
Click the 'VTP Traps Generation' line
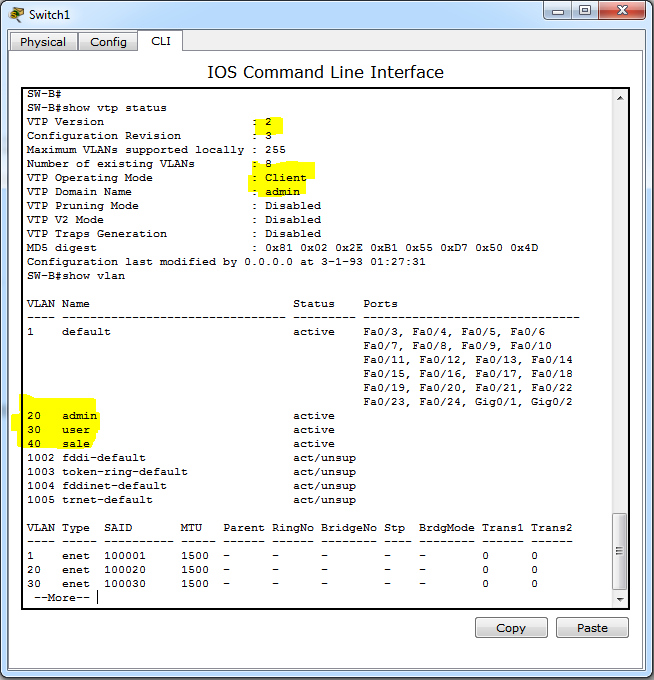174,234
